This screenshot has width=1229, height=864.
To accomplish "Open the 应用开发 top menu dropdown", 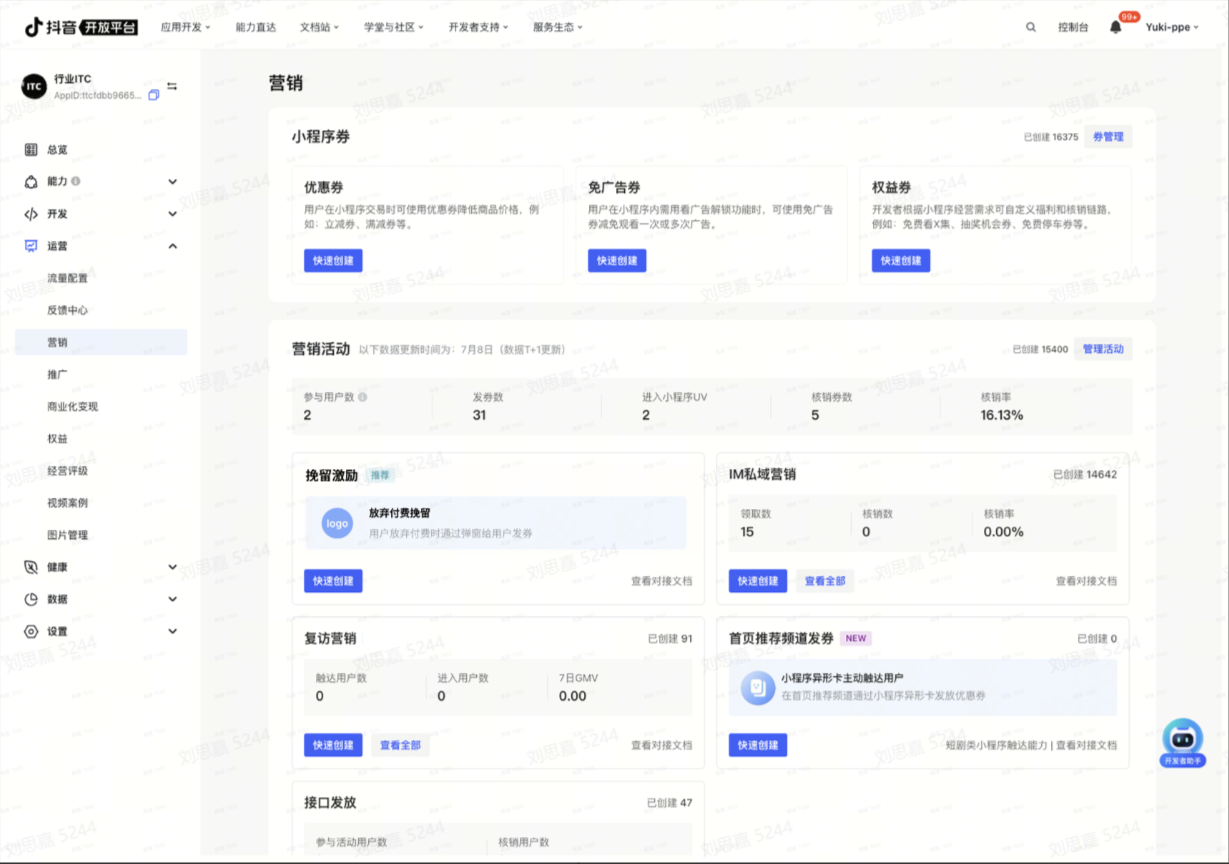I will coord(185,27).
